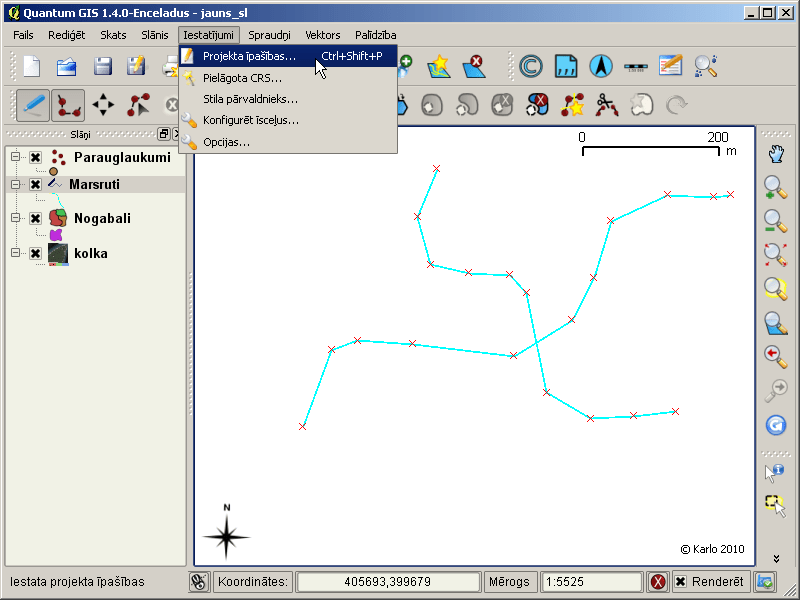This screenshot has width=800, height=600.
Task: Click the New Project blank page icon
Action: [32, 66]
